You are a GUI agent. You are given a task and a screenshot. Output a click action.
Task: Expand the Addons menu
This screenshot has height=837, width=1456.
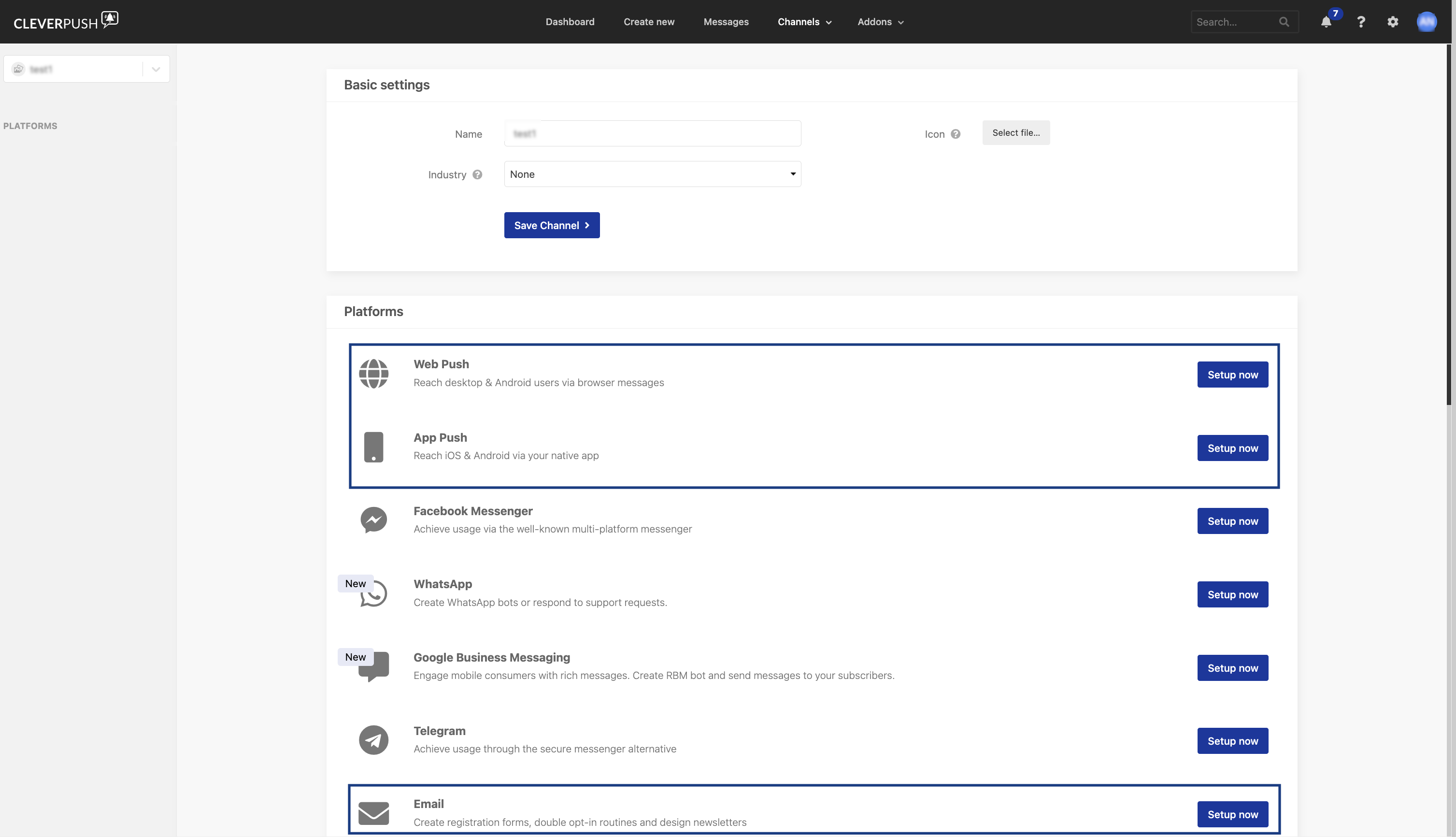880,22
